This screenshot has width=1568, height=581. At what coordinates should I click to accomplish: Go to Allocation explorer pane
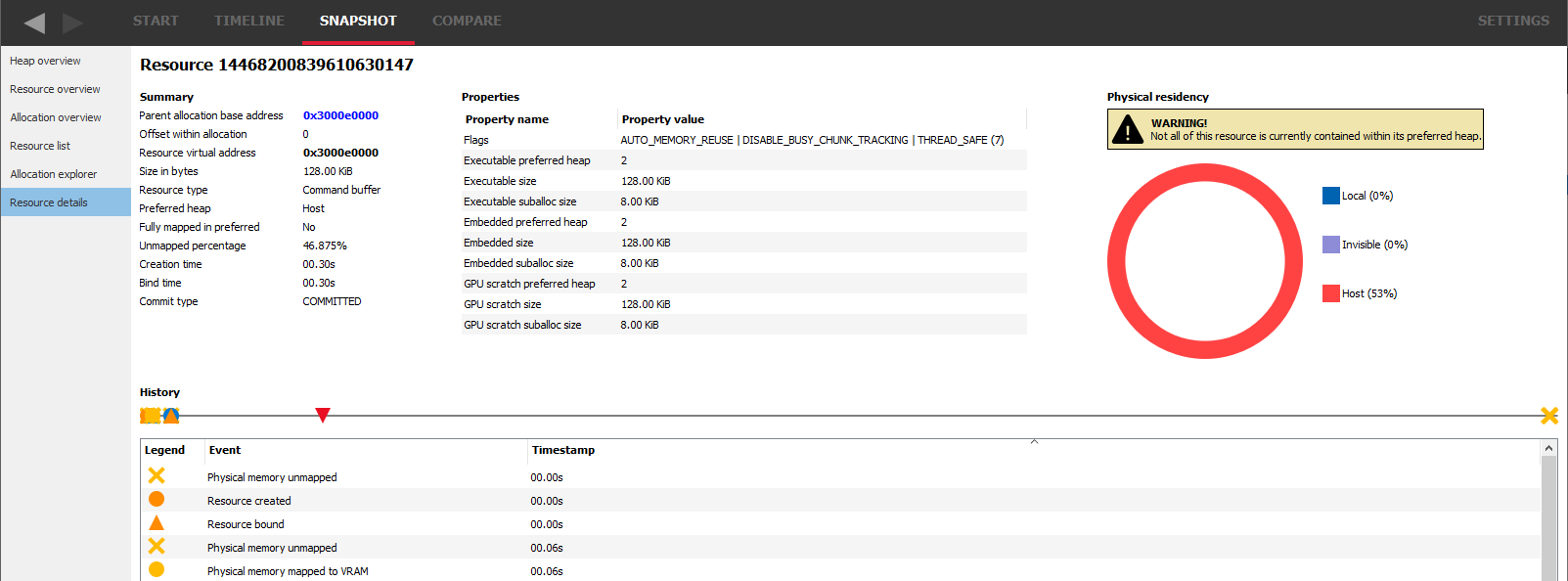pos(54,174)
